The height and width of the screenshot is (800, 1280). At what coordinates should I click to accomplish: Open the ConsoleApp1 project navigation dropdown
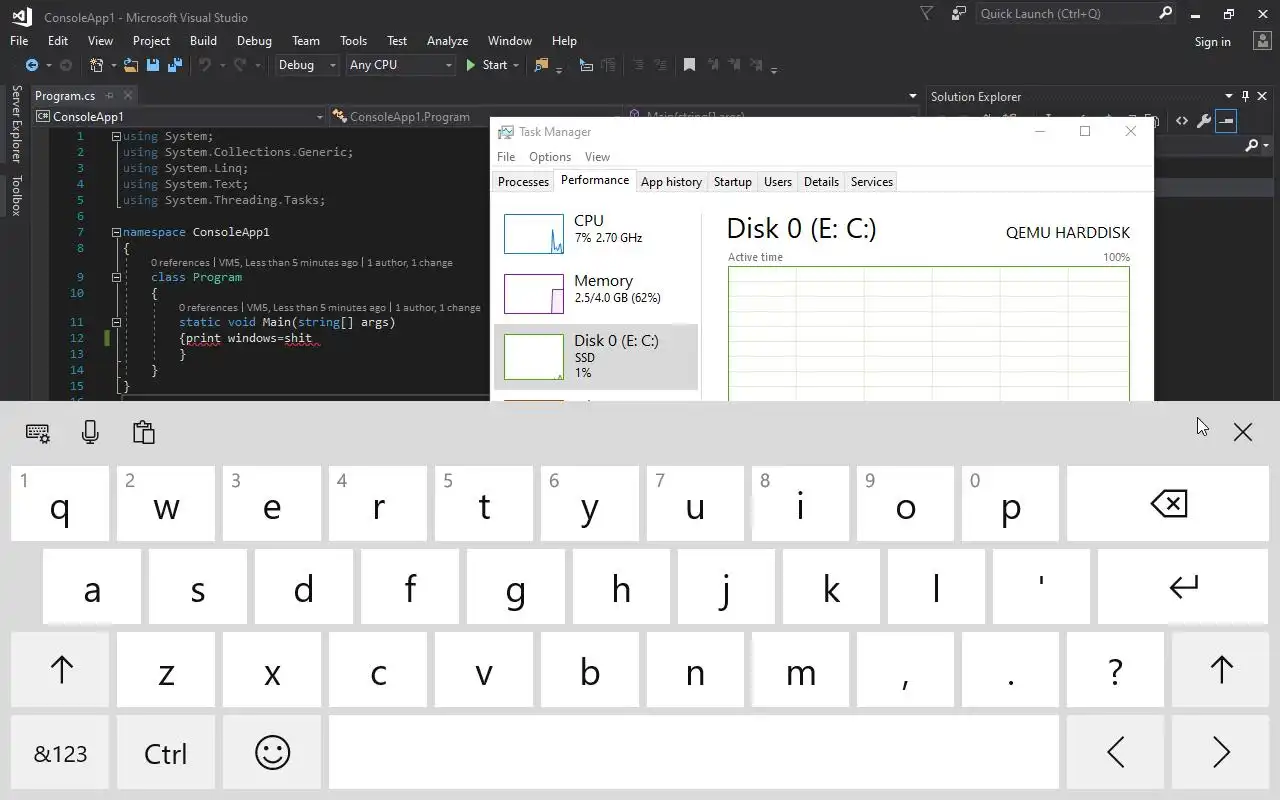pos(180,117)
